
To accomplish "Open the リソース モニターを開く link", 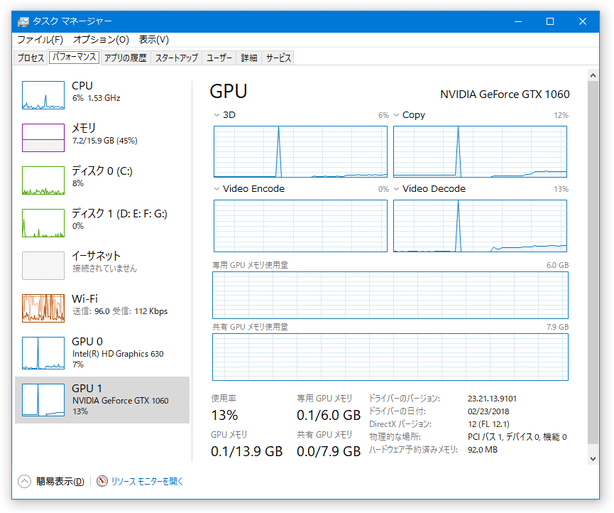I will click(147, 481).
